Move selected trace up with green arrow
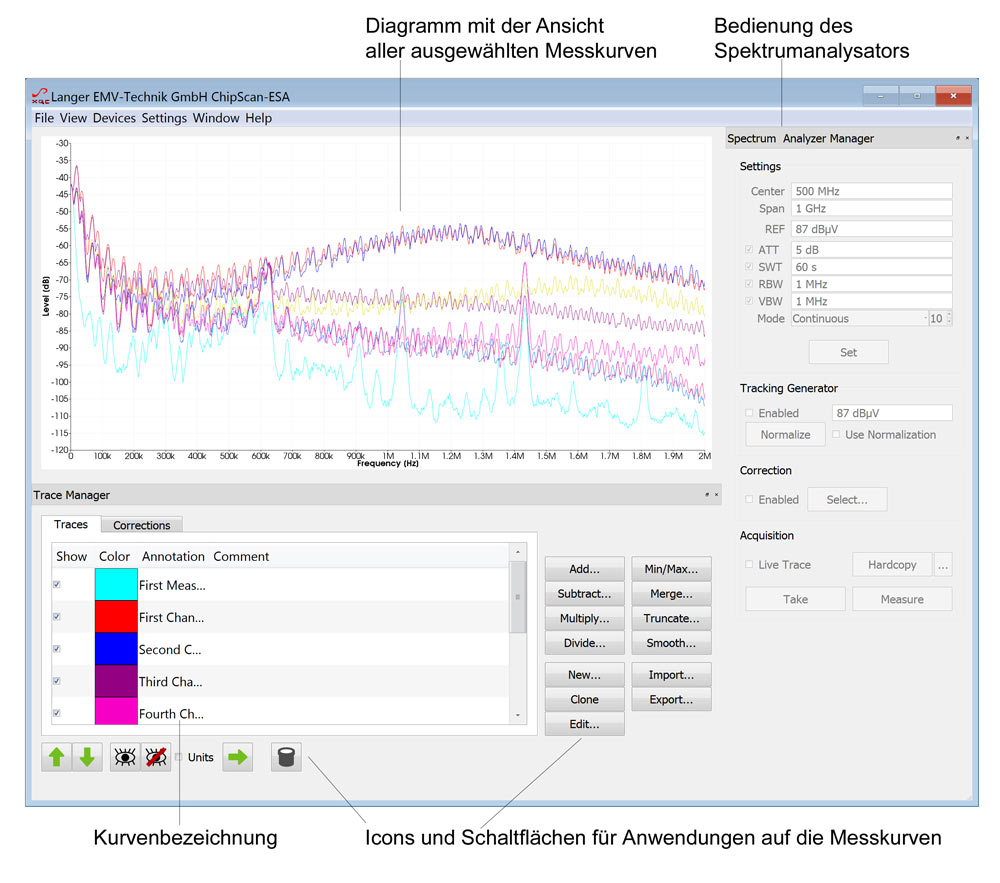This screenshot has height=883, width=1000. [x=57, y=757]
